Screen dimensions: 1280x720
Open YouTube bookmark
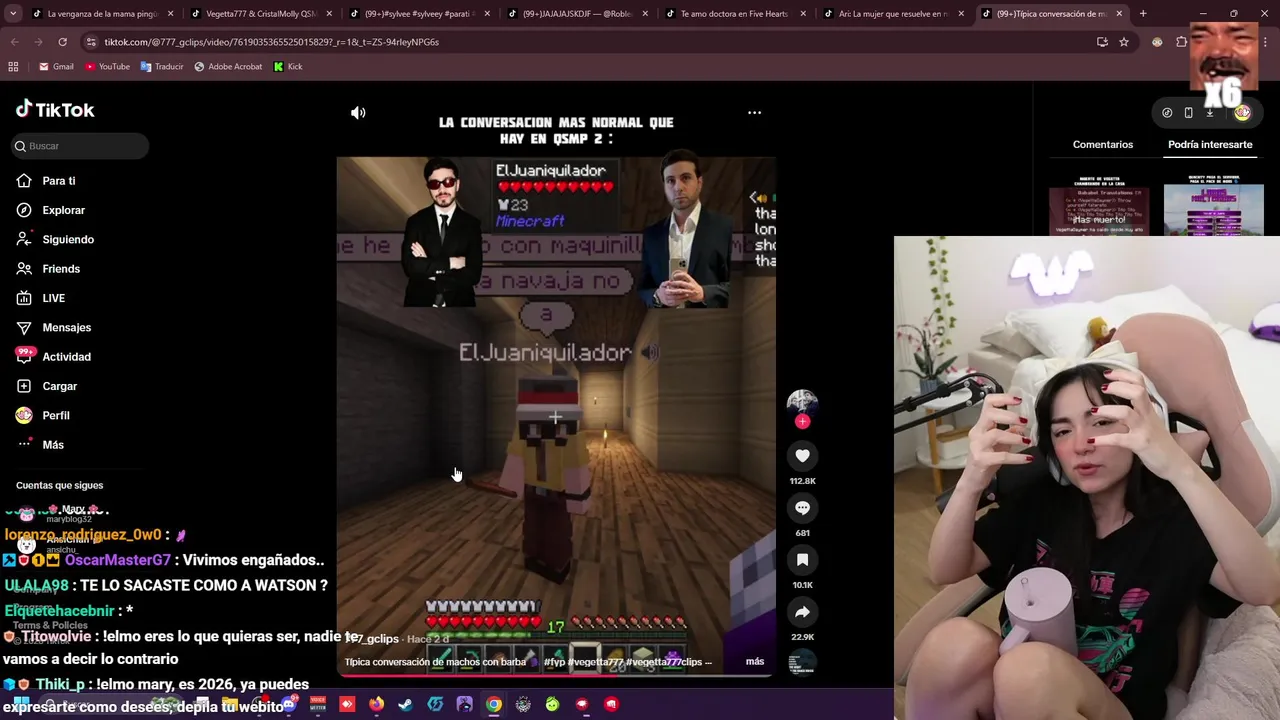[107, 66]
